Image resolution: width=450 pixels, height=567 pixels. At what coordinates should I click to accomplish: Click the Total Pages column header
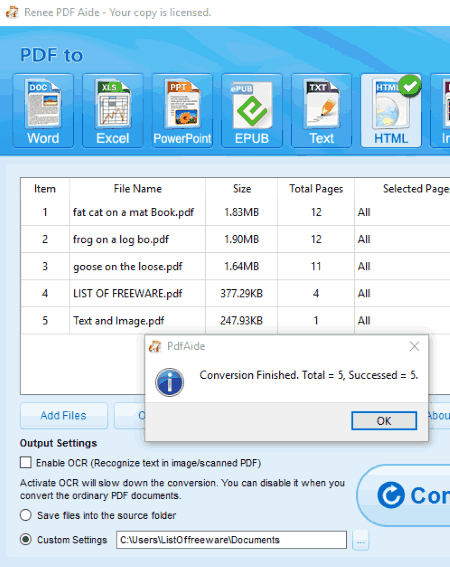(x=316, y=189)
